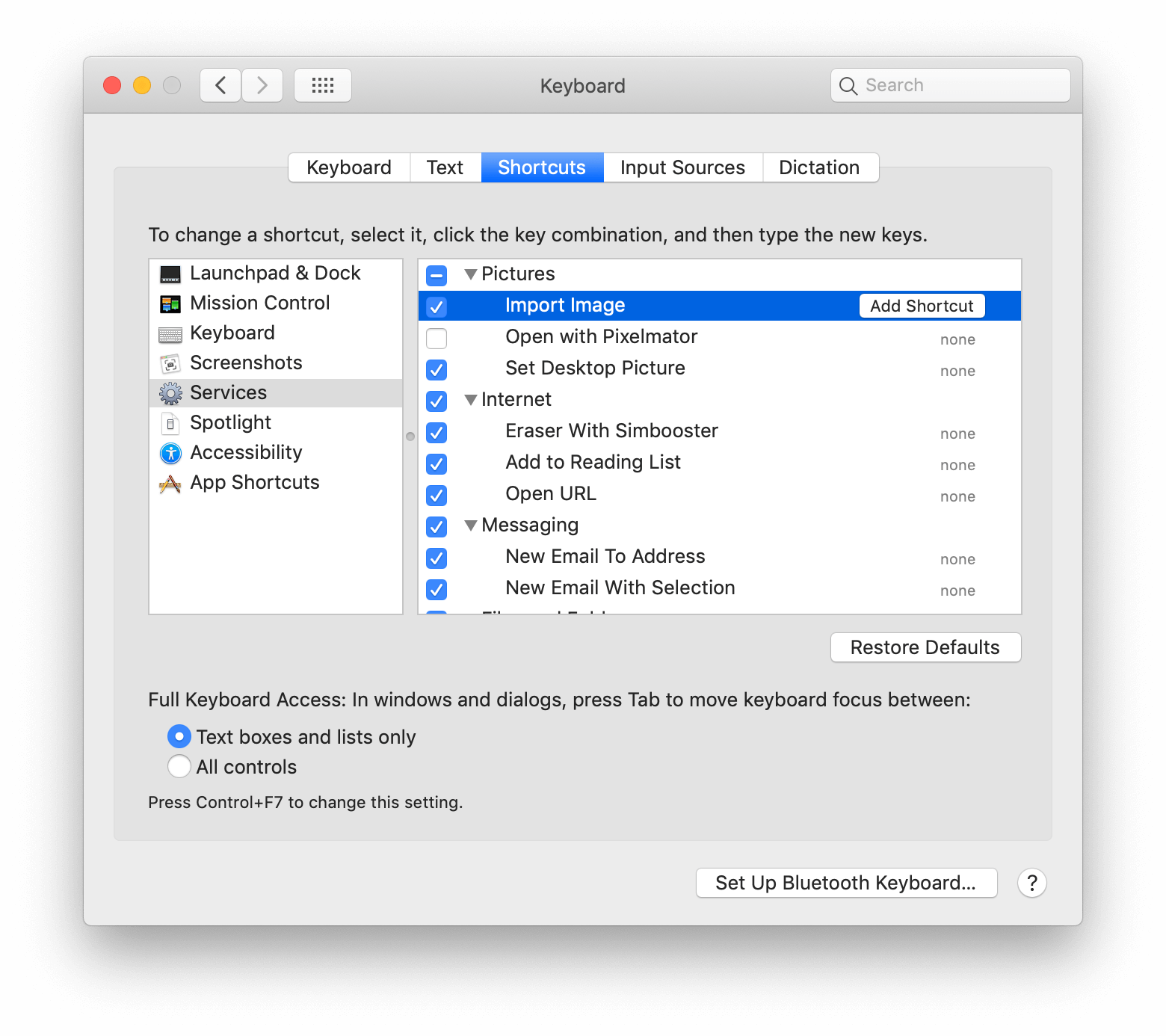
Task: Click the Spotlight icon in sidebar
Action: [x=170, y=424]
